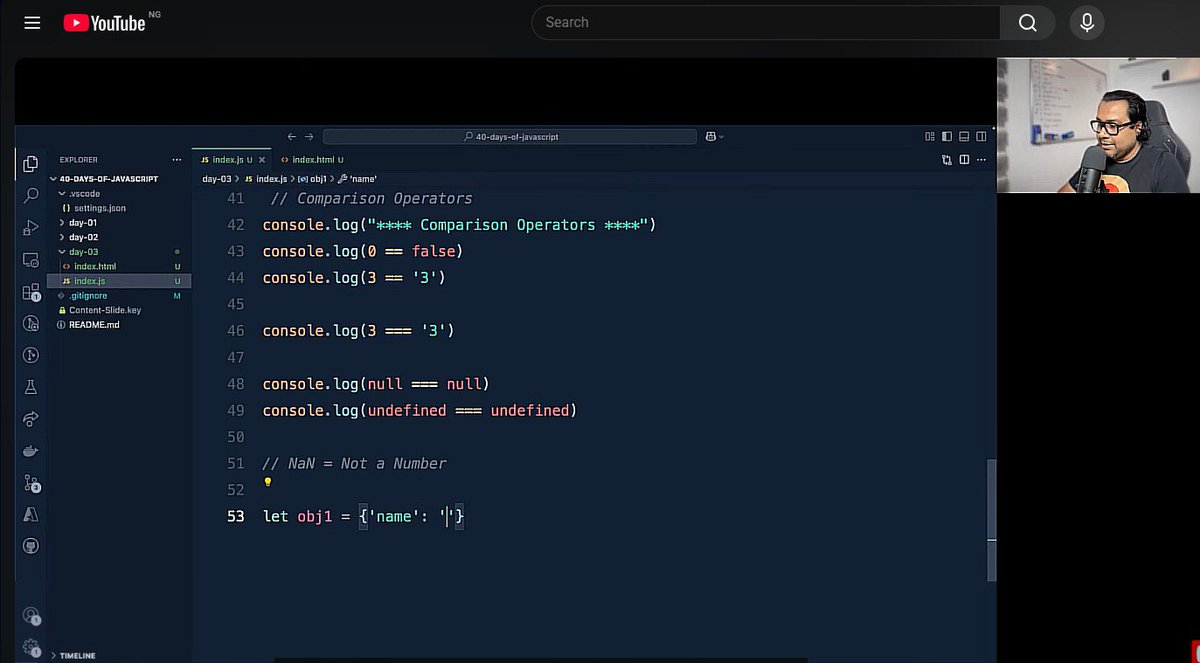Open the Extensions view with badge

point(31,292)
